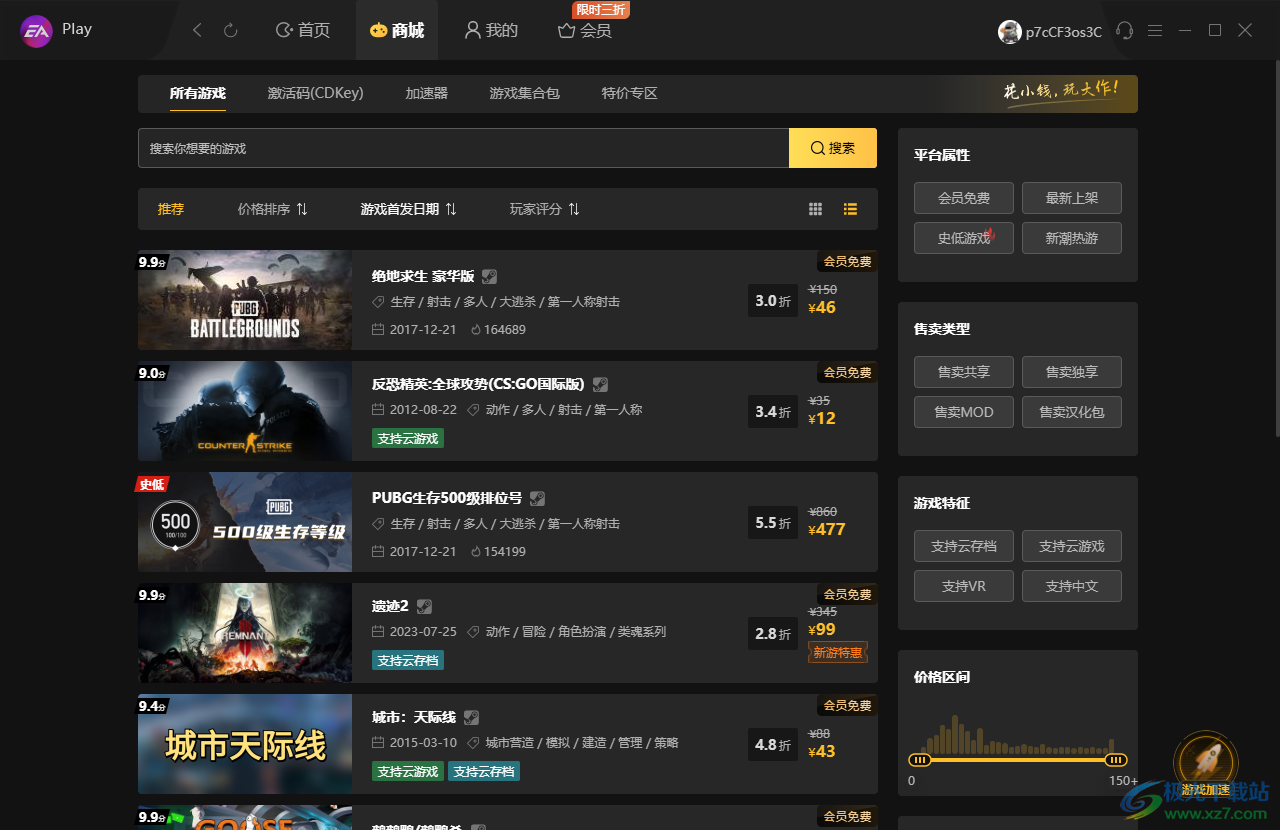Launch the 游戏加速 rocket icon

(1205, 765)
